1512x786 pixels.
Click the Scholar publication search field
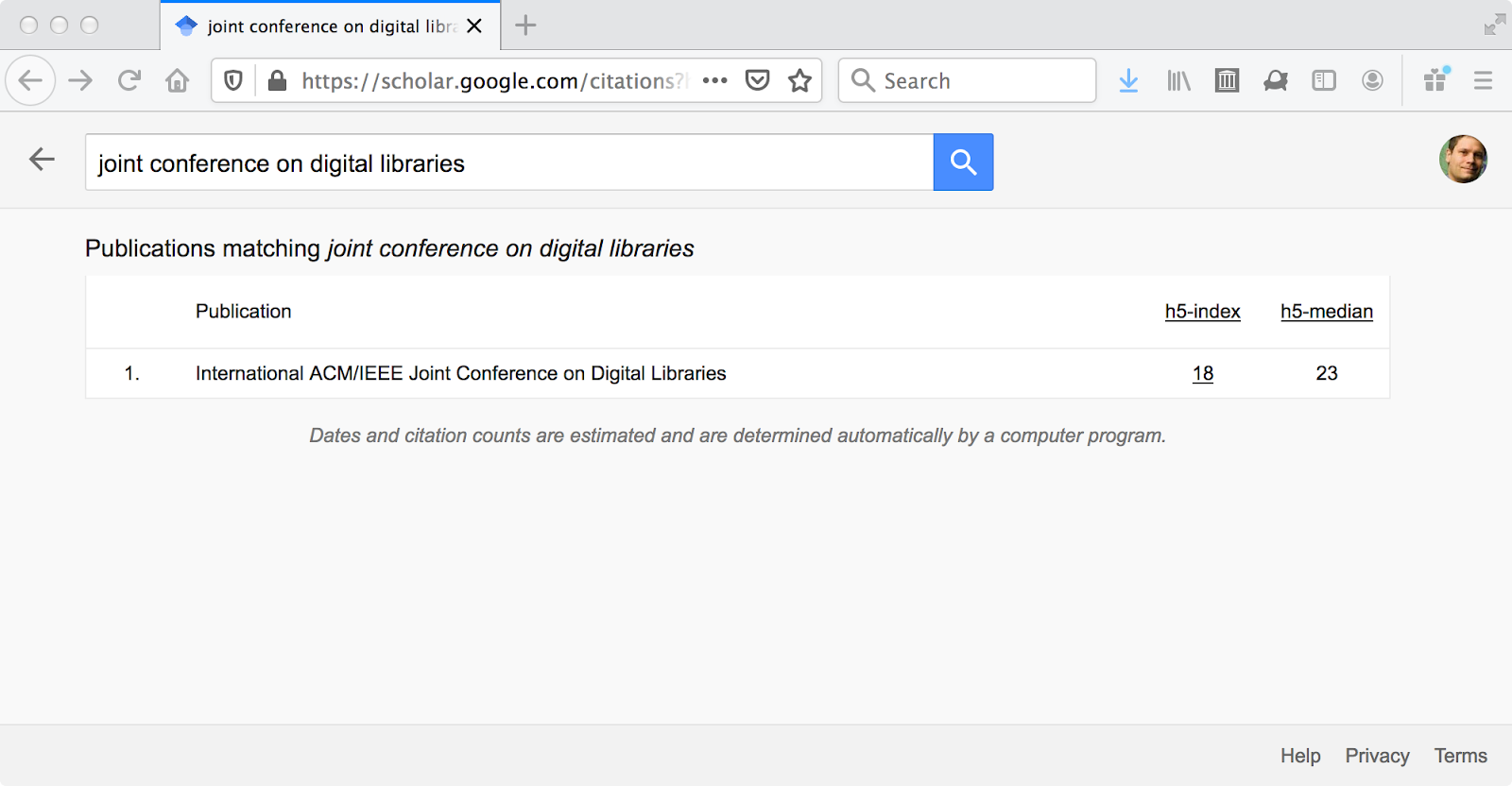pos(509,162)
